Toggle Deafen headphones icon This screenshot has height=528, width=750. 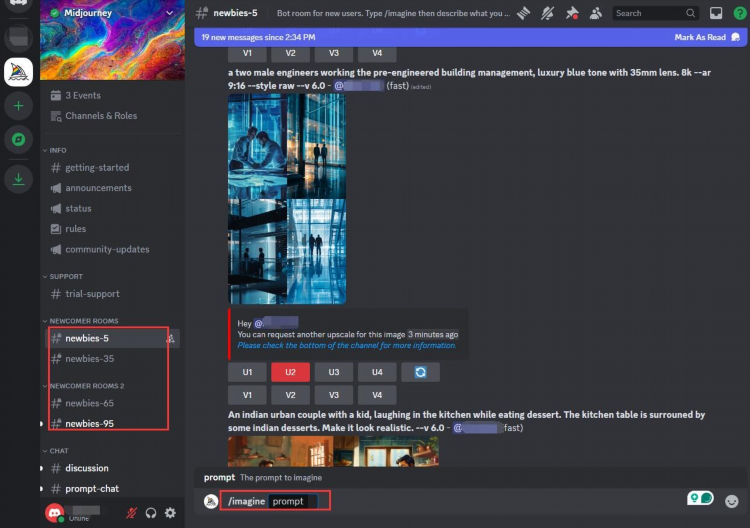tap(151, 513)
